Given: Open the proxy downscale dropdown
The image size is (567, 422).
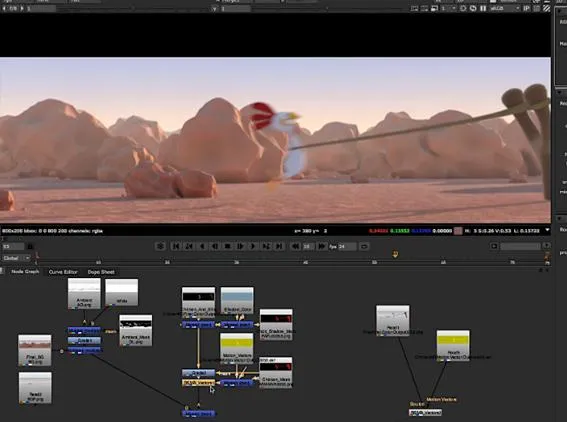Looking at the screenshot, I should pyautogui.click(x=448, y=8).
